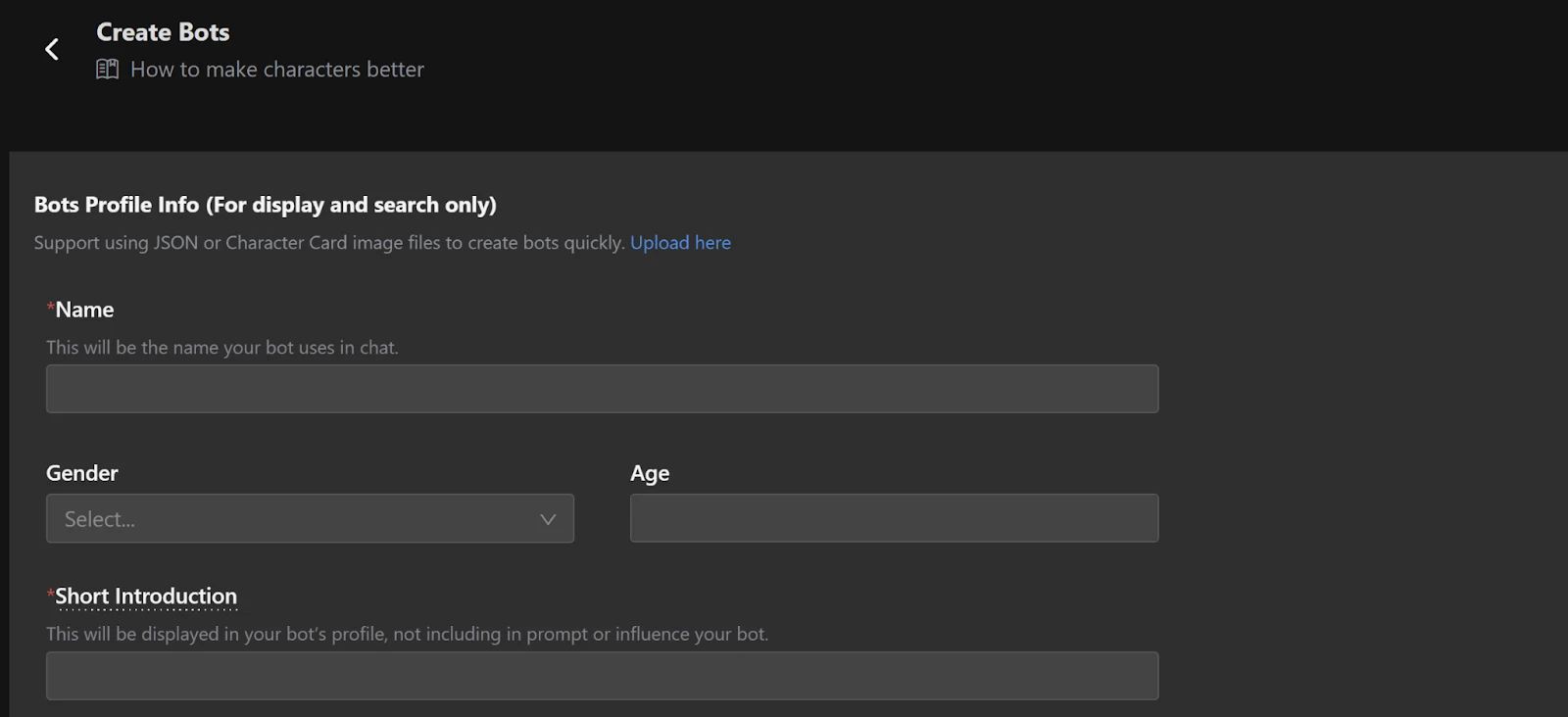Click the book icon beside the guide link
This screenshot has width=1568, height=717.
(x=107, y=70)
